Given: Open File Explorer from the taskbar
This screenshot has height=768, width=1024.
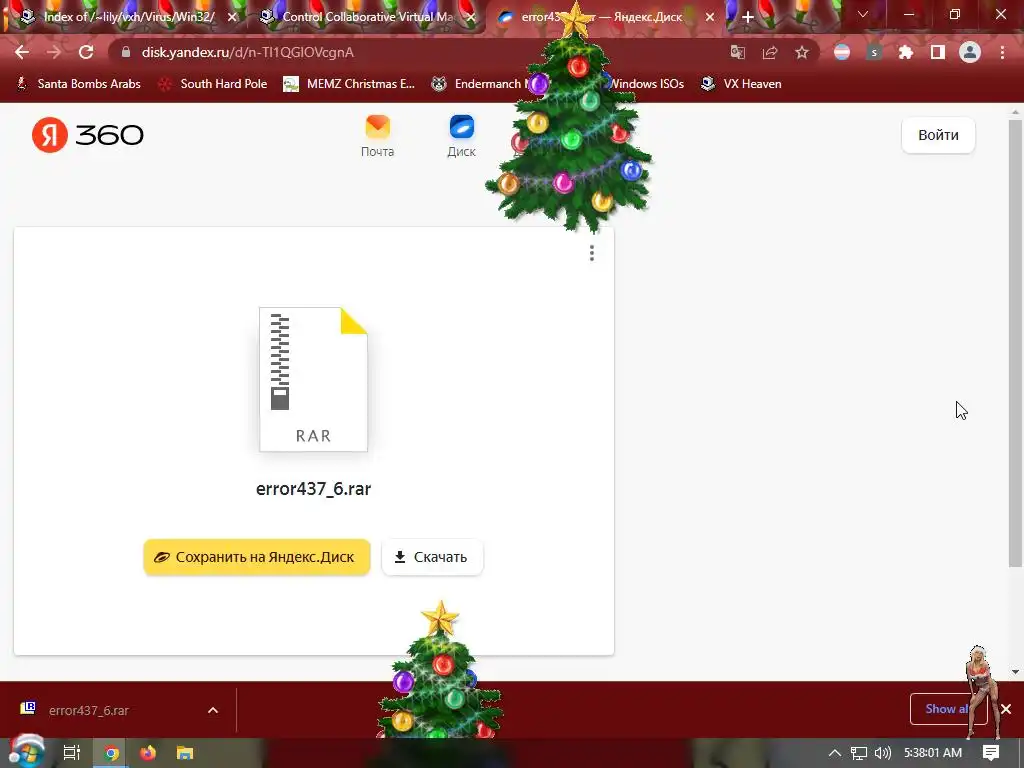Looking at the screenshot, I should (x=185, y=753).
